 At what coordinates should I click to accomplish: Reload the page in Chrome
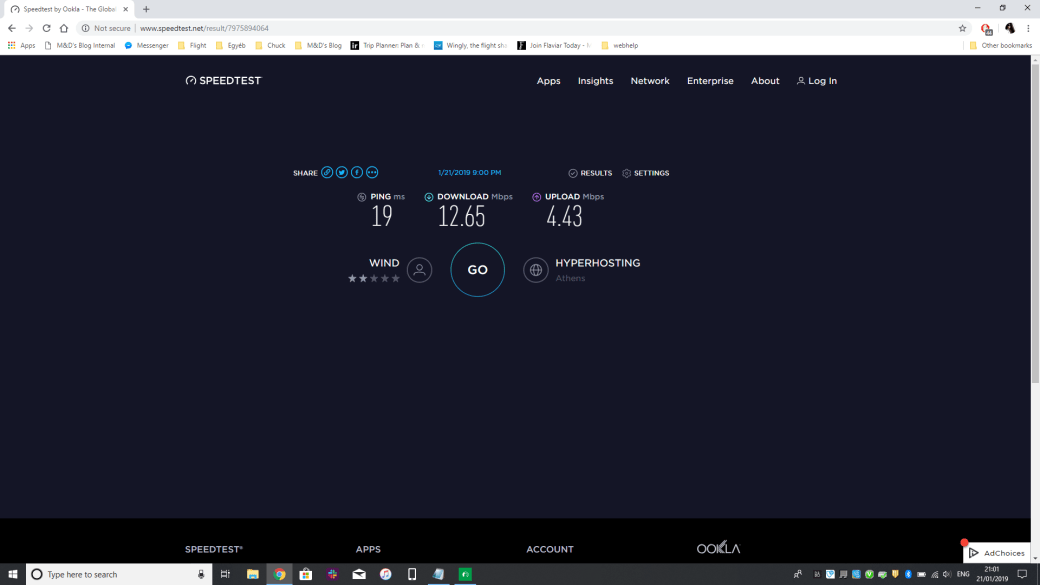coord(46,28)
